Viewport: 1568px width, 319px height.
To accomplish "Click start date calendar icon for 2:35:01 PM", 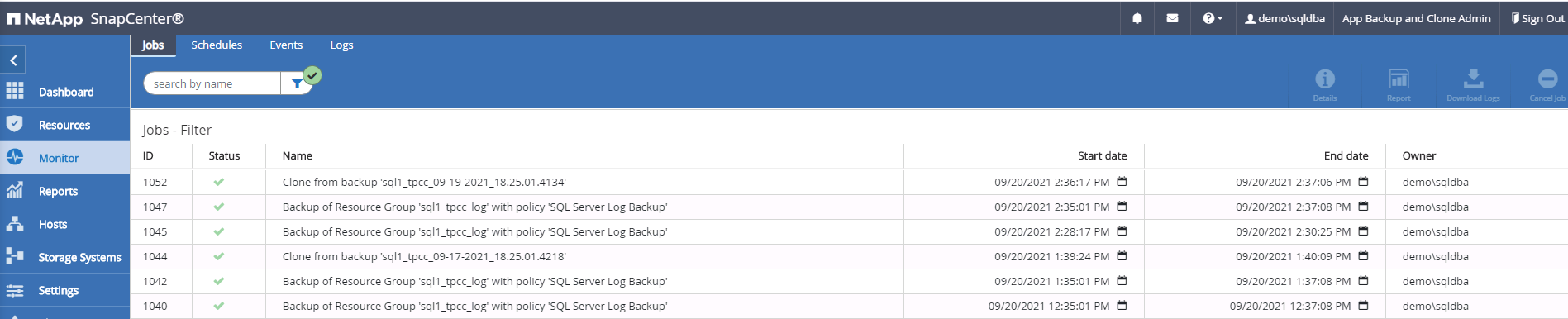I will (x=1122, y=206).
